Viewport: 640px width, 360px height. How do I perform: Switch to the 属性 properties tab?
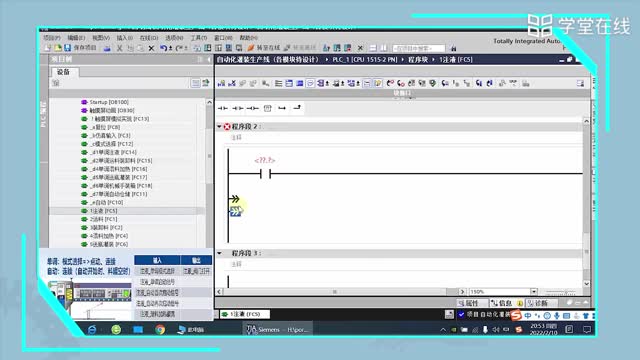(x=472, y=303)
